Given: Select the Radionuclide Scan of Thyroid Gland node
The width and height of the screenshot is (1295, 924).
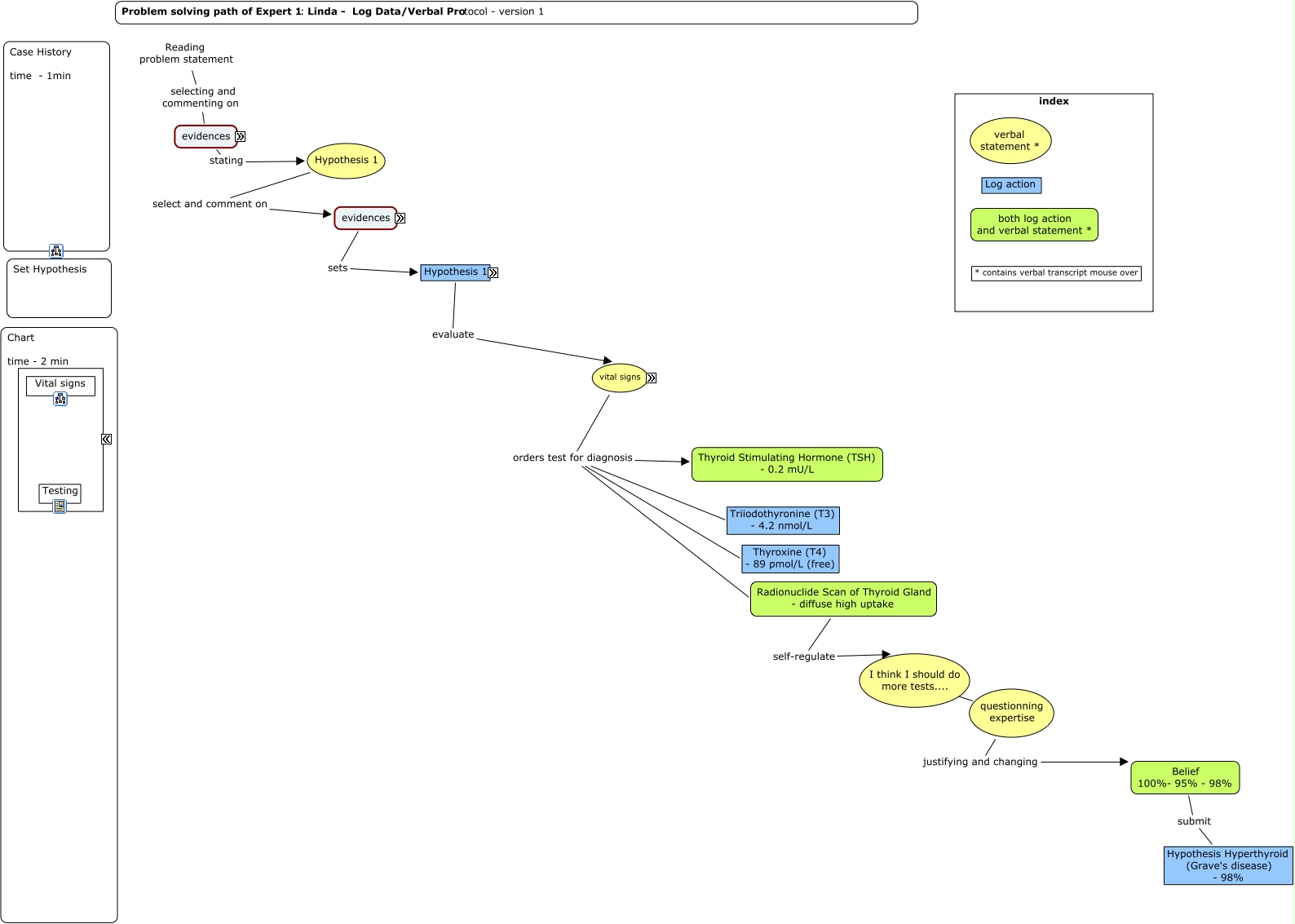Looking at the screenshot, I should coord(843,599).
